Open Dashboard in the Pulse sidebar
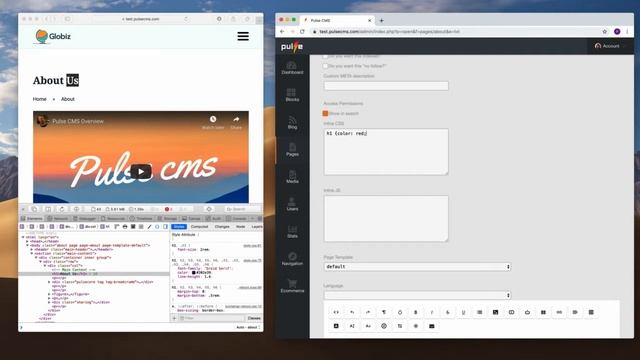This screenshot has height=360, width=640. (292, 68)
